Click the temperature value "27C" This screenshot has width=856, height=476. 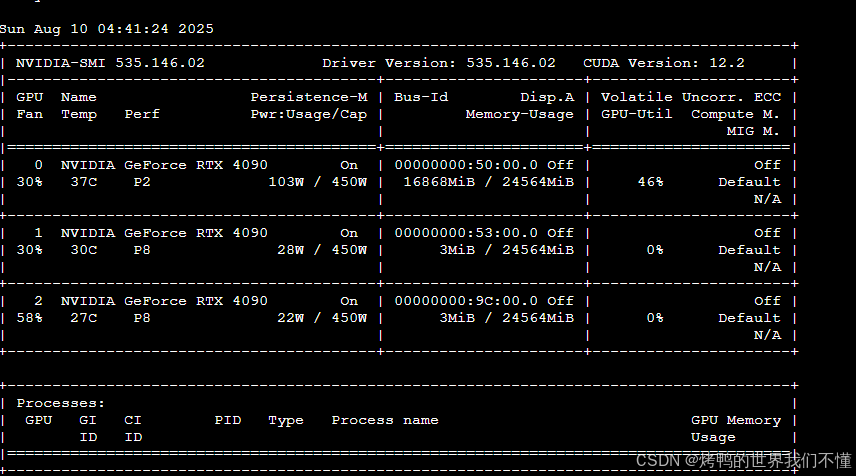84,318
